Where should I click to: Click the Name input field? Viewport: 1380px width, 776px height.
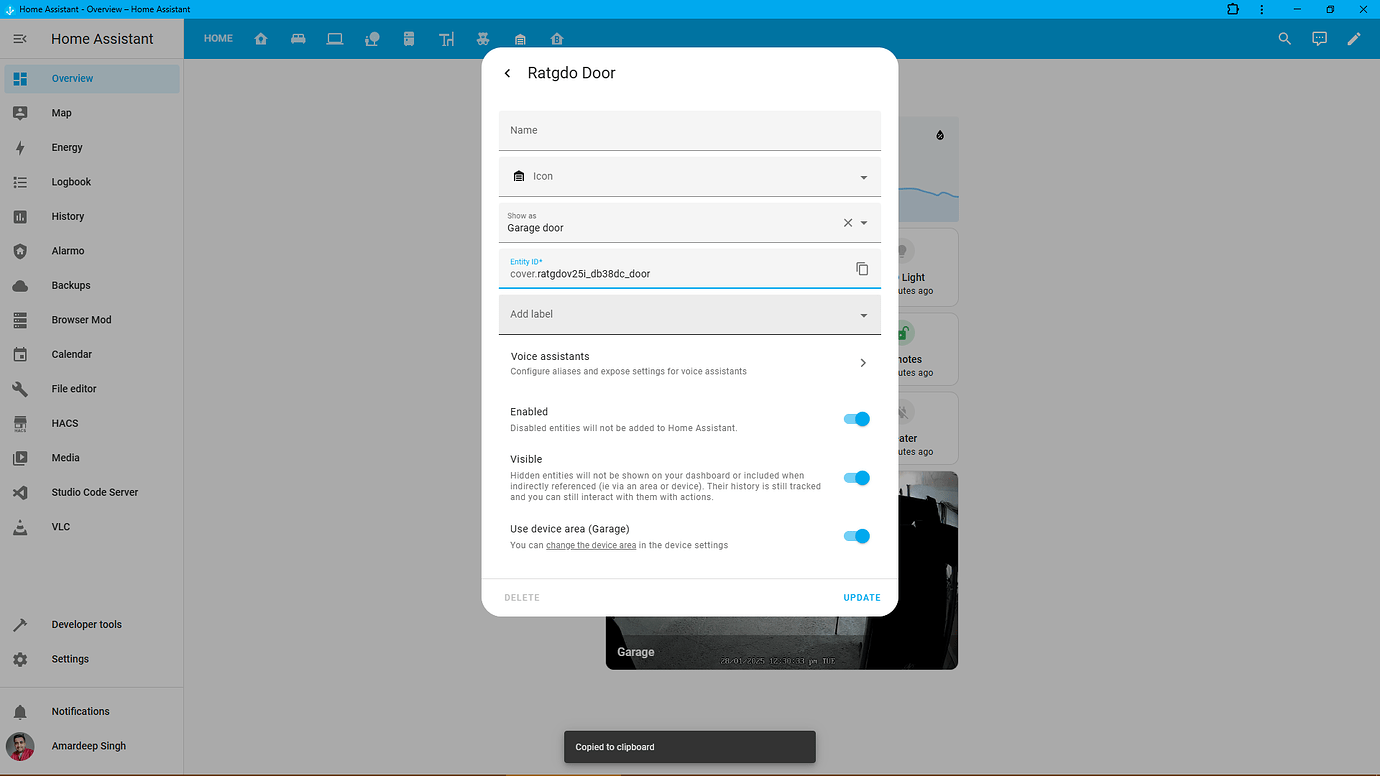[689, 130]
